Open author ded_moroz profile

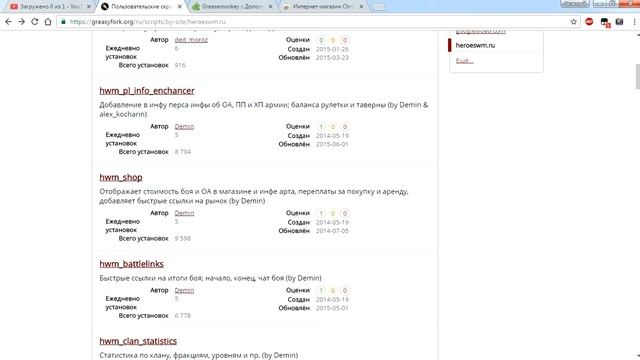pos(191,40)
